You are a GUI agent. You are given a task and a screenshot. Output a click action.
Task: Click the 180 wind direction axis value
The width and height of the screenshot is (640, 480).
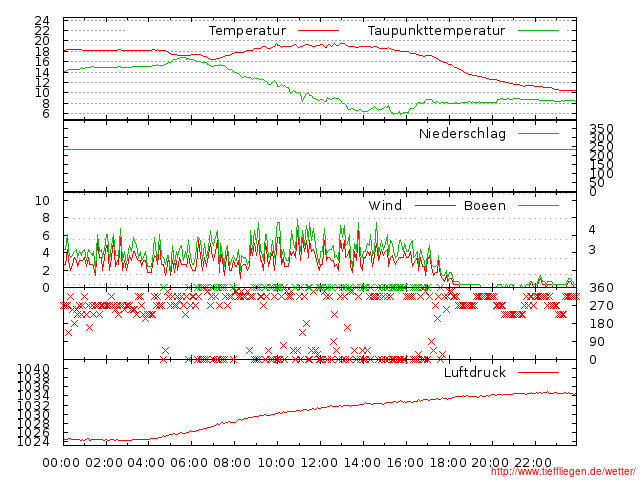click(602, 324)
